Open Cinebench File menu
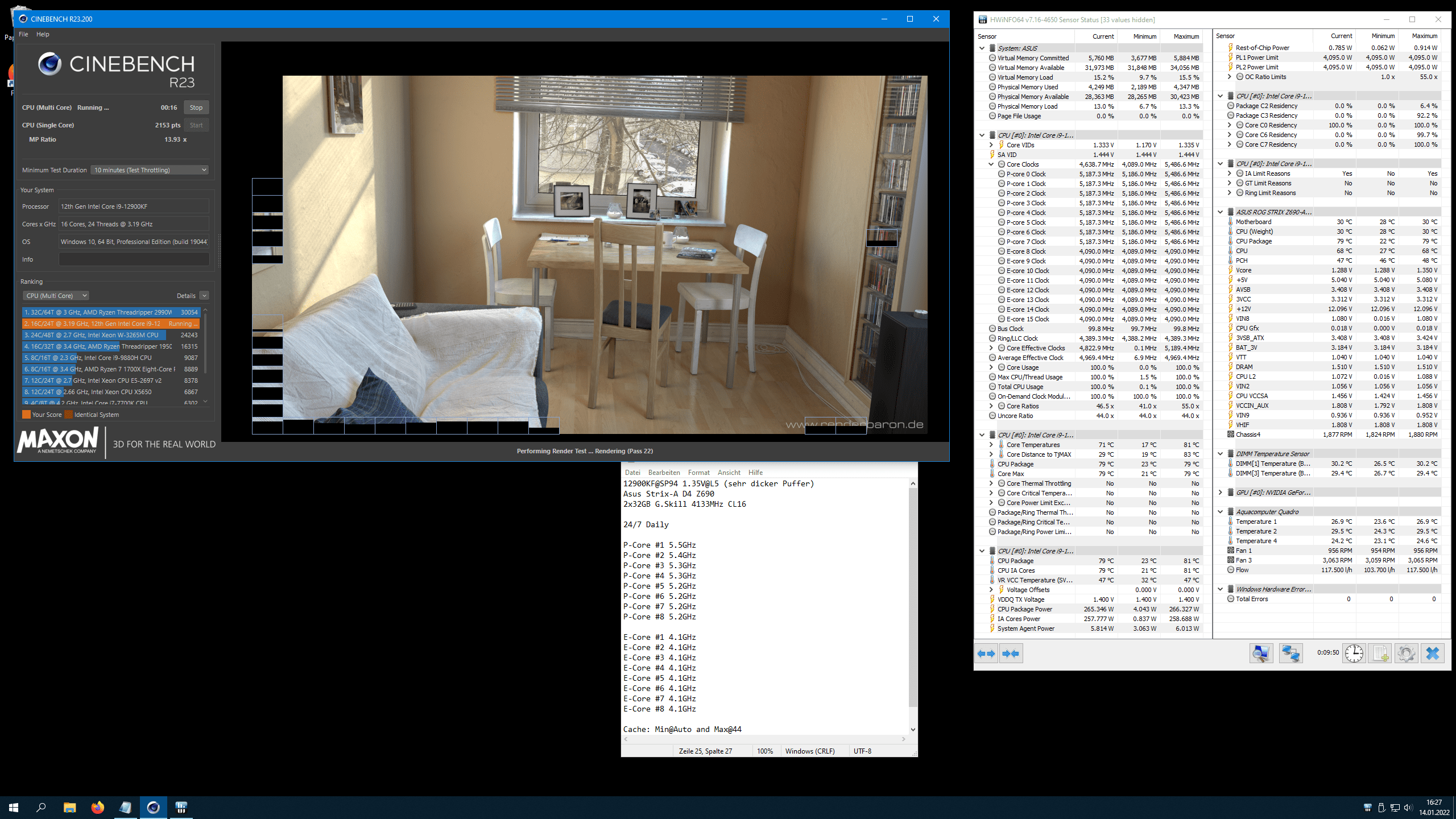The height and width of the screenshot is (819, 1456). (x=23, y=34)
